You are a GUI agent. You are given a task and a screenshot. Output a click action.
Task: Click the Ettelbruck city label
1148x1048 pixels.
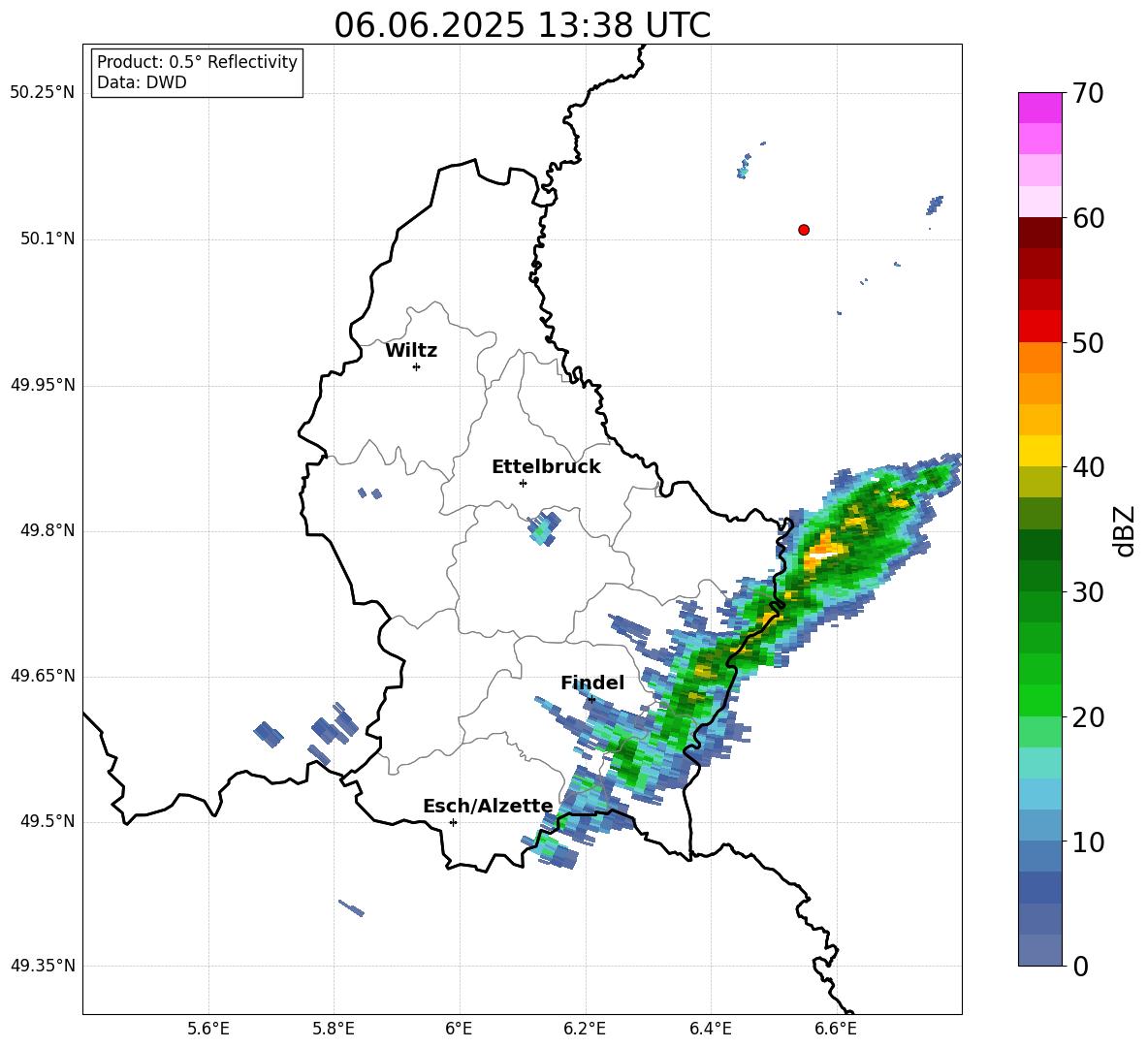[546, 467]
